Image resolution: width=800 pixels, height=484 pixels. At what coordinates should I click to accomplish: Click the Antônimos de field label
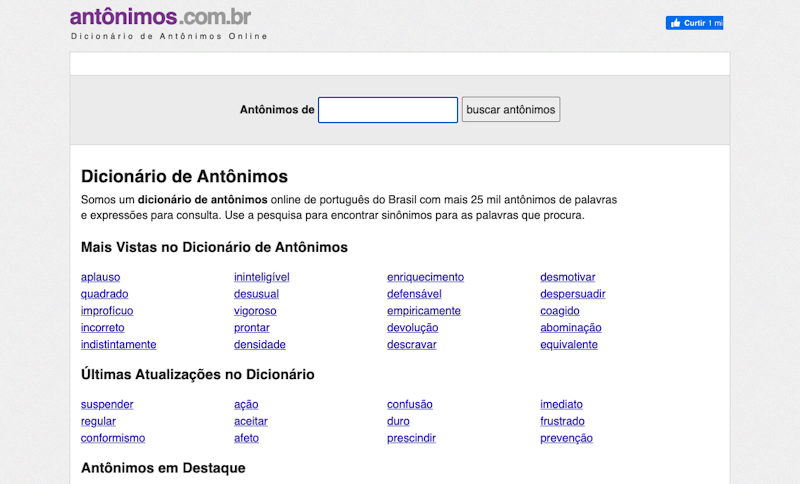click(x=277, y=110)
